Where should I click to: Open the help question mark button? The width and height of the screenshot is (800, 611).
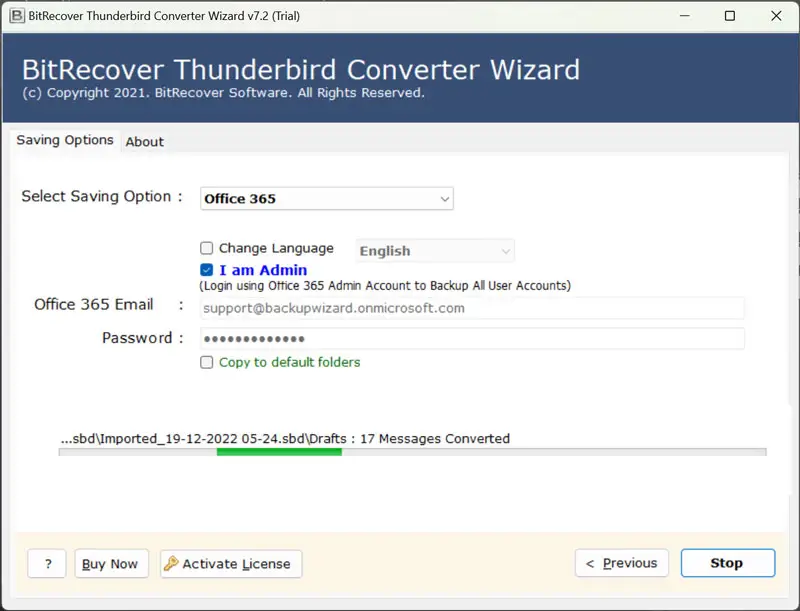[x=47, y=564]
